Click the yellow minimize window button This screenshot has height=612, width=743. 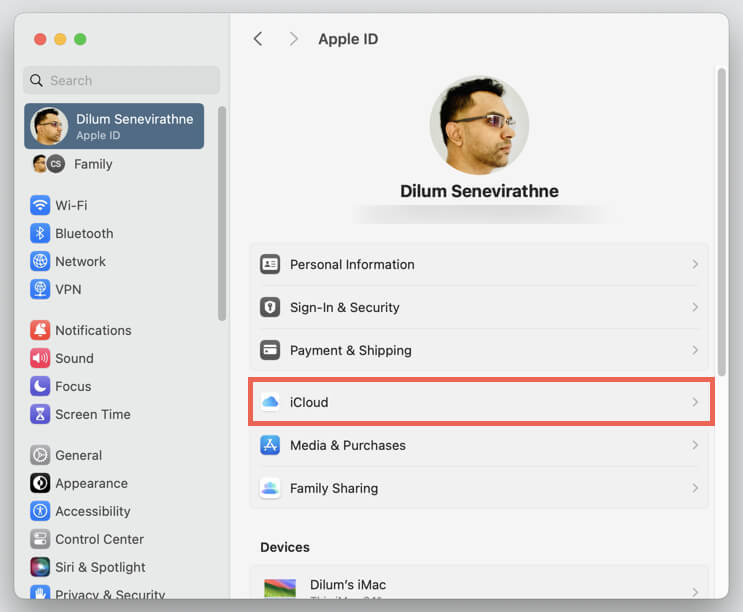[x=60, y=39]
